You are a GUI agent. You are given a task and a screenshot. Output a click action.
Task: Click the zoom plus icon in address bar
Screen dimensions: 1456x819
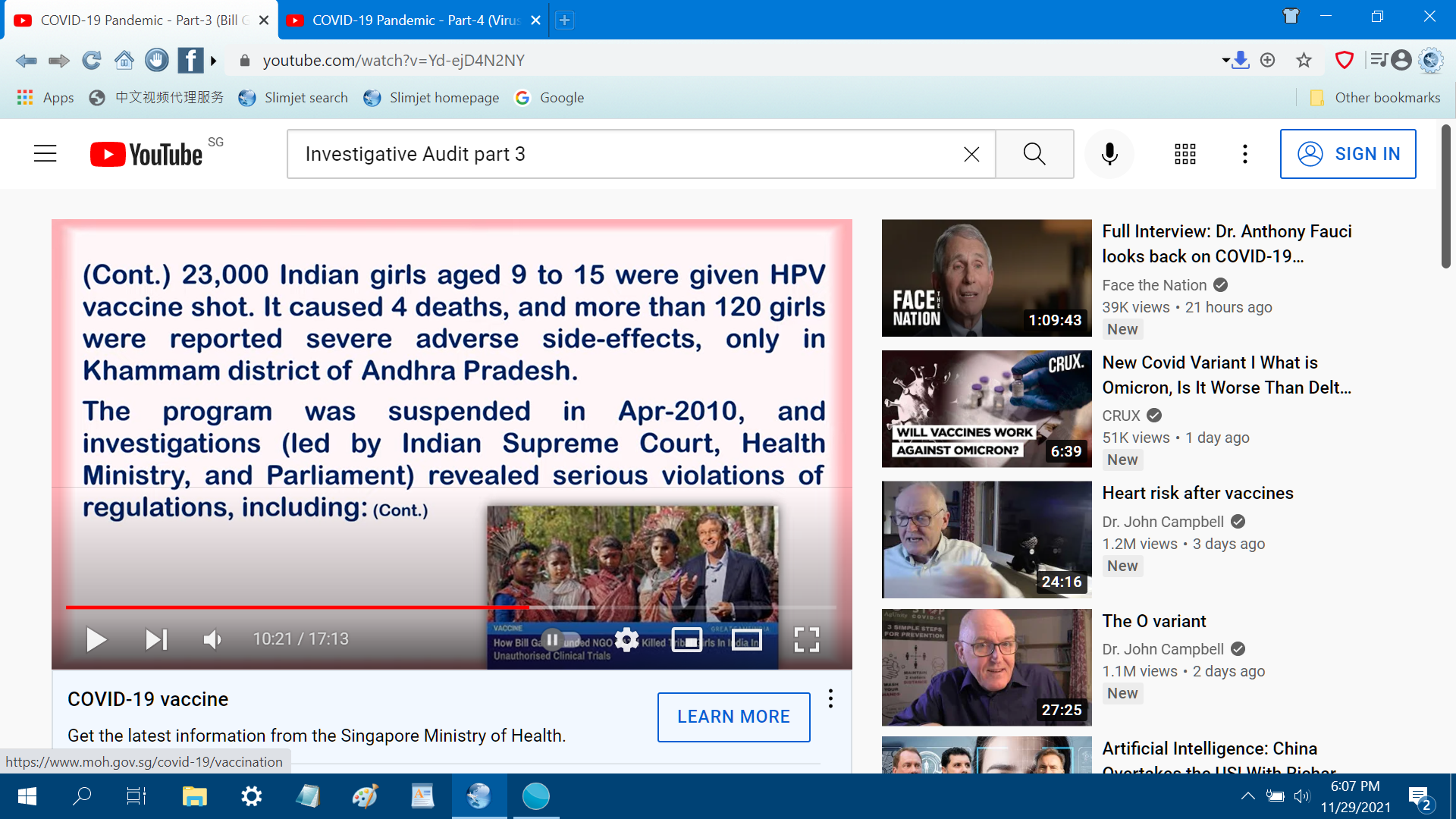[x=1268, y=60]
